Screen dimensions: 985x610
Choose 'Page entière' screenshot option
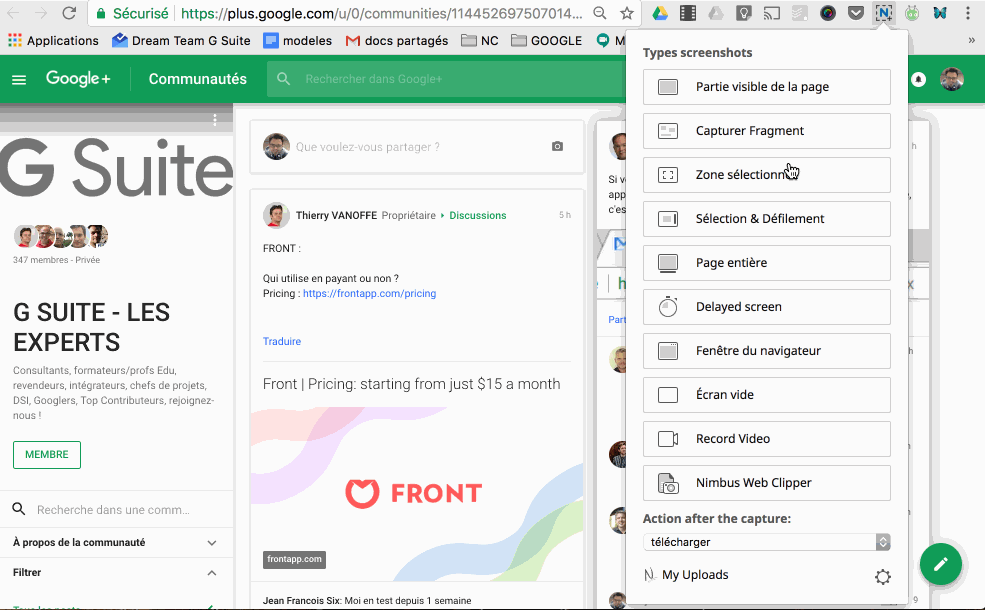click(766, 263)
